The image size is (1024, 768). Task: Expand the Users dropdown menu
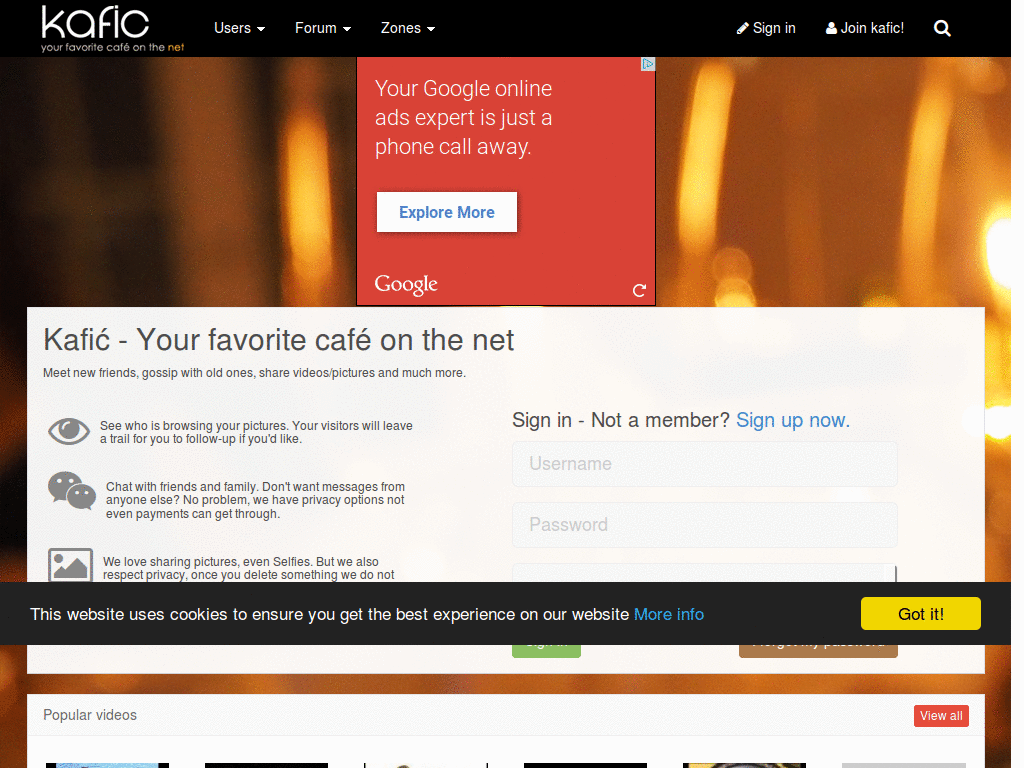pyautogui.click(x=239, y=28)
